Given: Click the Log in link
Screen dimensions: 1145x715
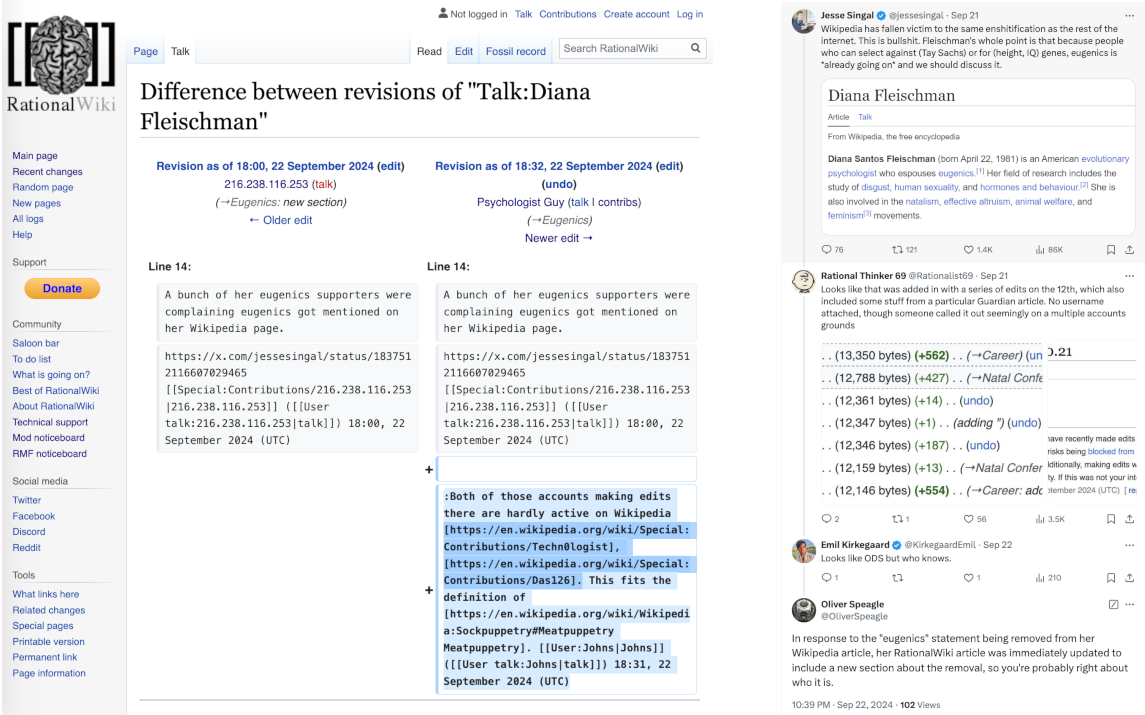Looking at the screenshot, I should [689, 14].
